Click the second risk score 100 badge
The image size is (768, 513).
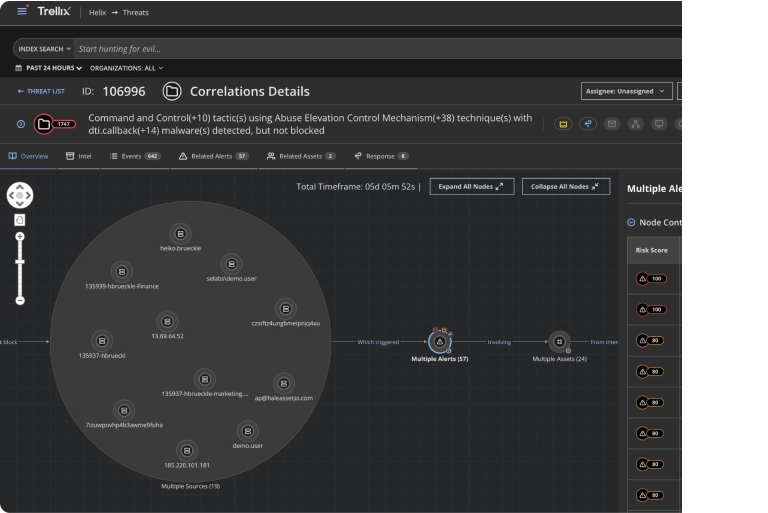point(651,310)
